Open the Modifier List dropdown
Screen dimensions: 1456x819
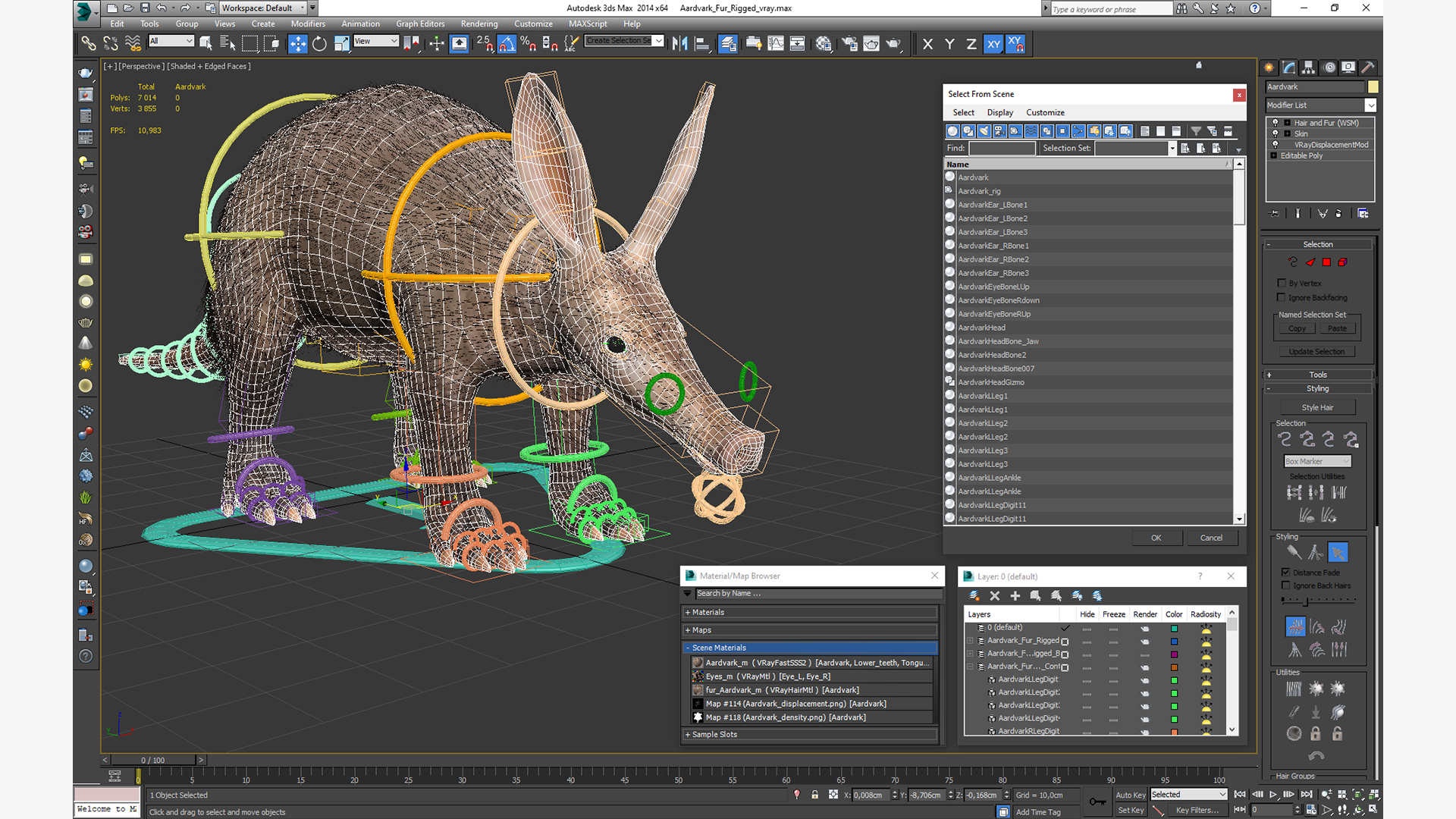coord(1370,105)
